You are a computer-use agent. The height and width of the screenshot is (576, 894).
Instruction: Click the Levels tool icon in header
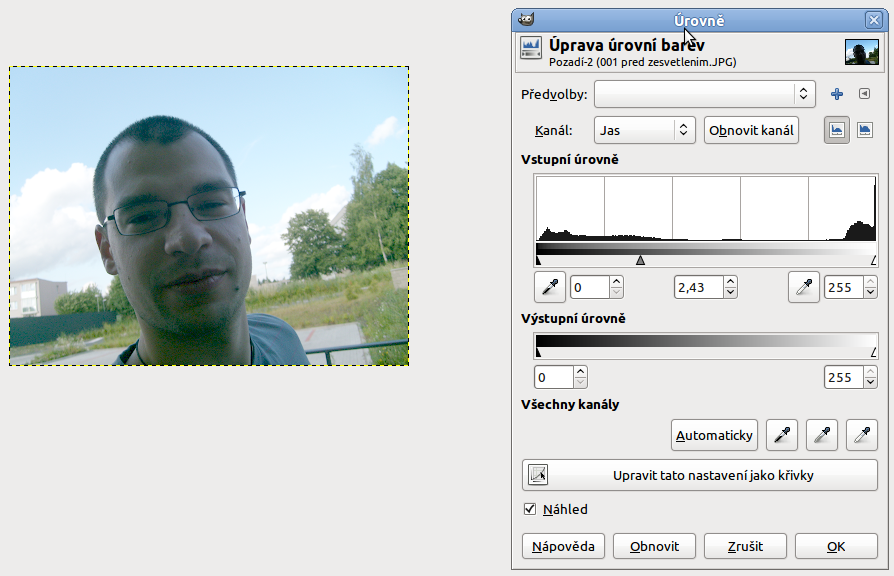click(x=531, y=48)
